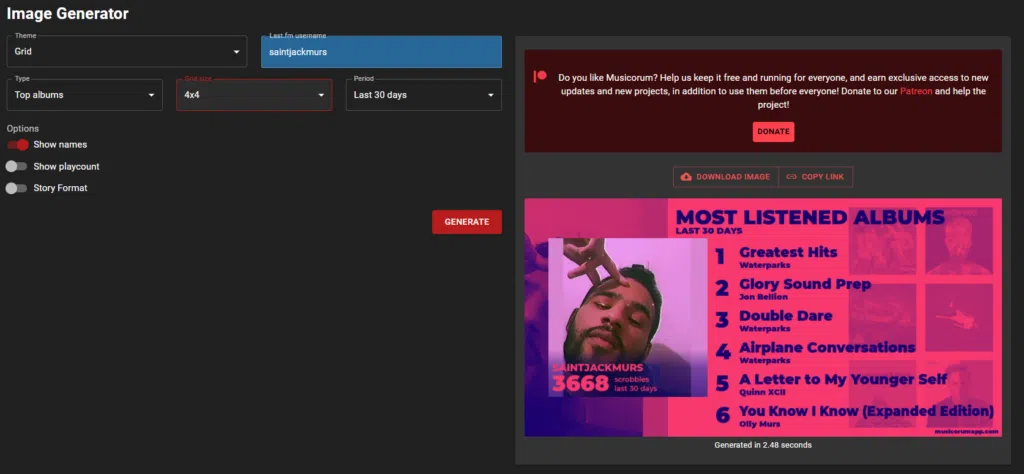This screenshot has width=1024, height=474.
Task: Click the cloud download icon
Action: 686,177
